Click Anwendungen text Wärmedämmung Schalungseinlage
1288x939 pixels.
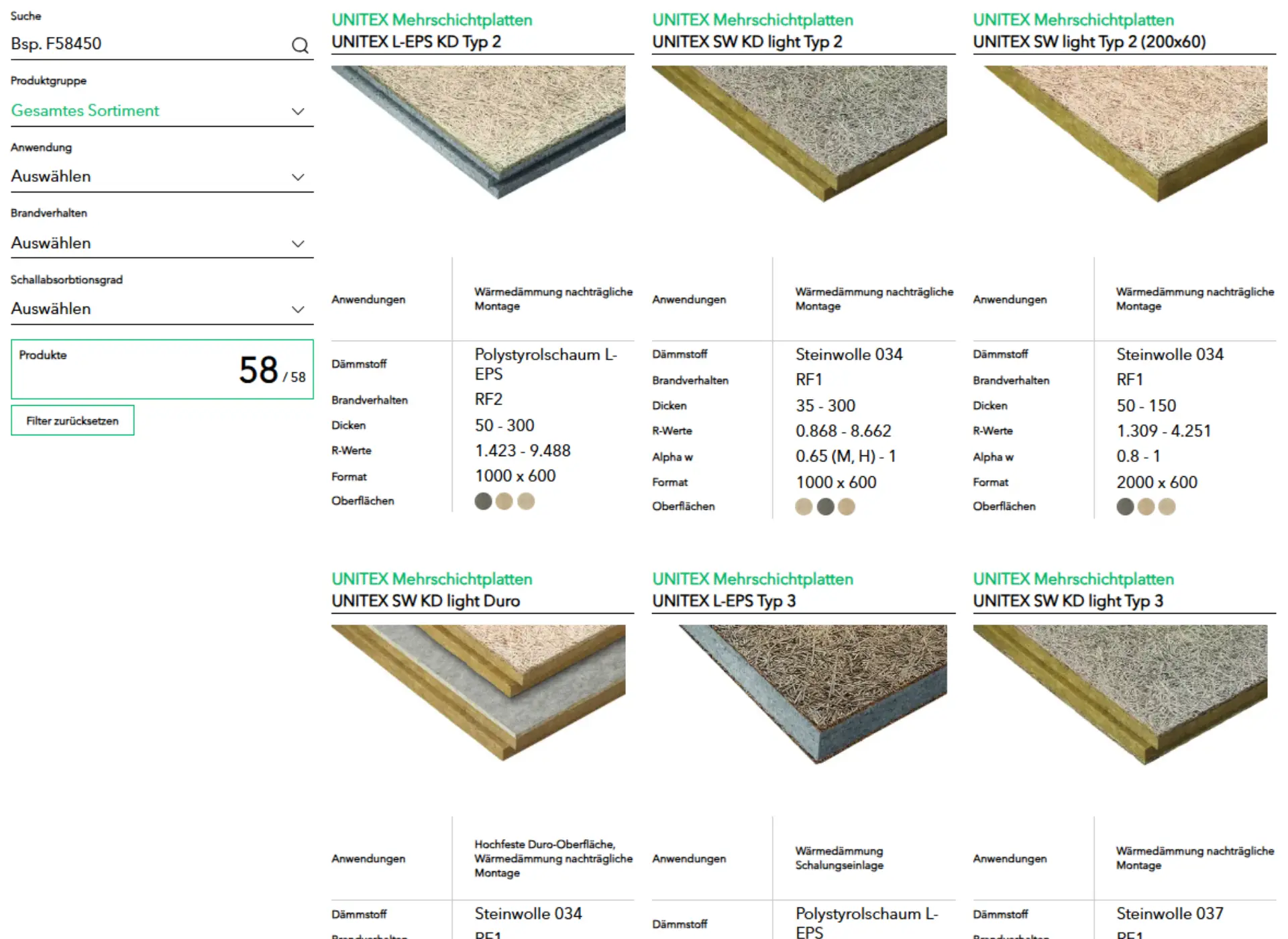pos(839,858)
